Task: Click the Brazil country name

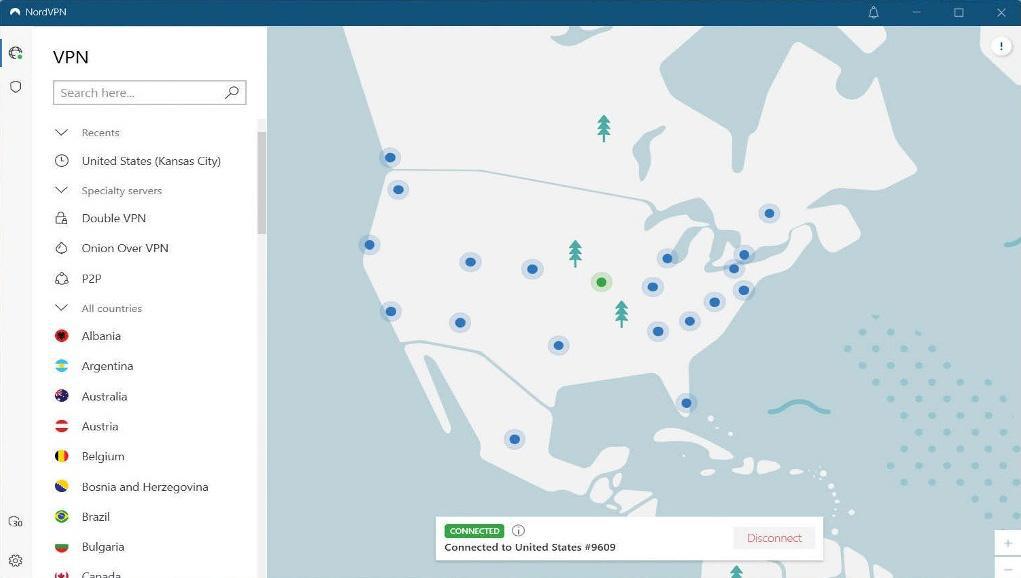Action: pyautogui.click(x=96, y=517)
